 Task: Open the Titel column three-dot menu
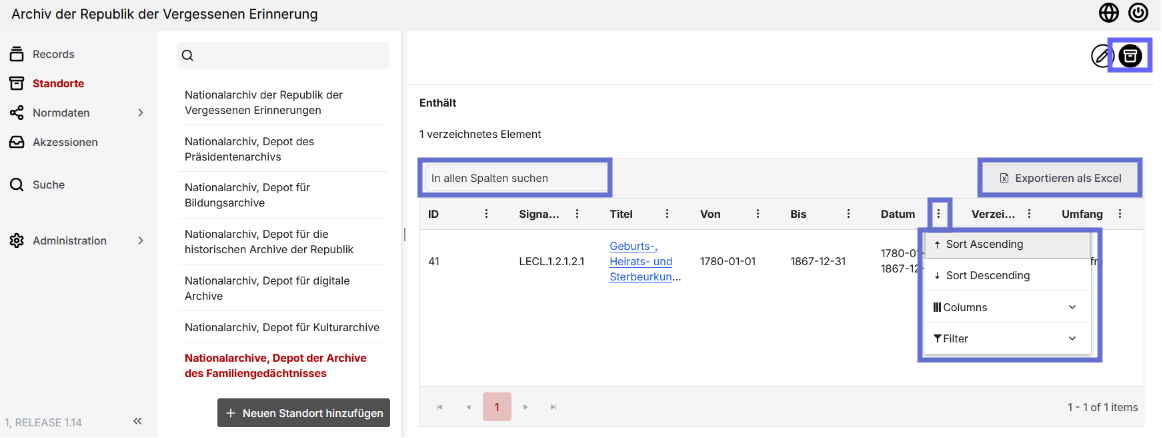click(x=667, y=214)
